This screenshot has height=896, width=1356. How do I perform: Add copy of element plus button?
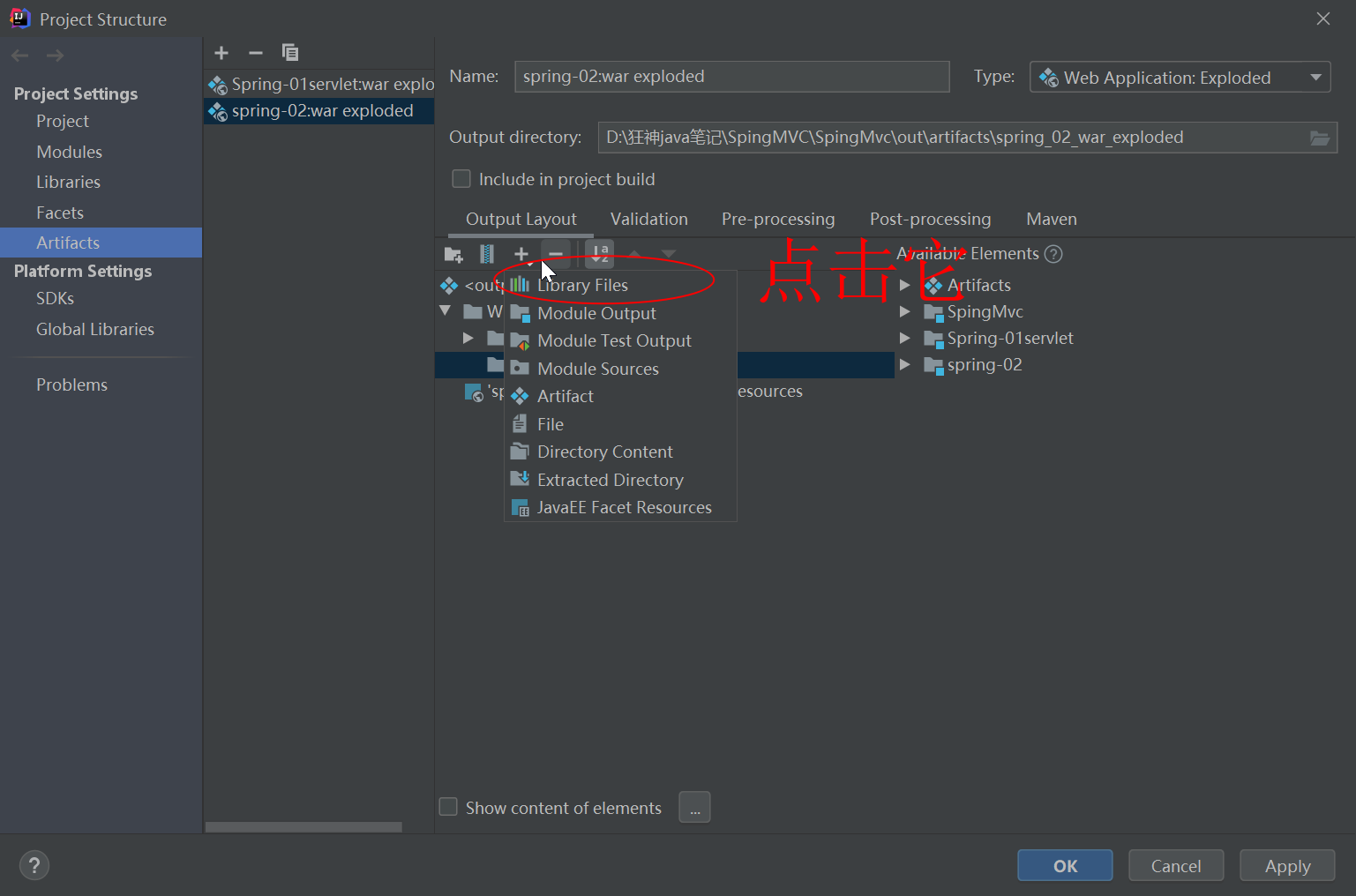pos(521,255)
